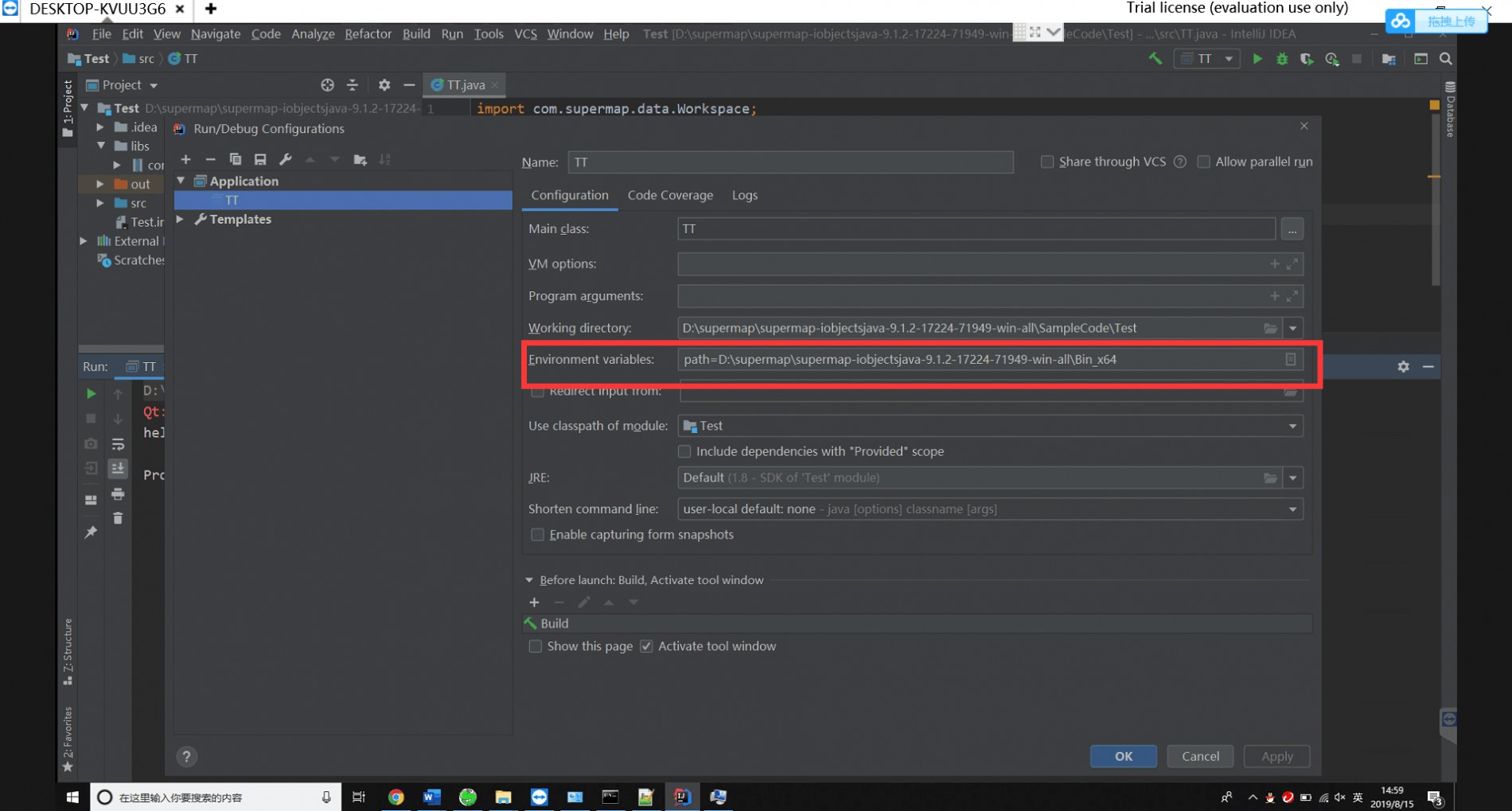Screen dimensions: 1512x811
Task: Remove selected configuration with minus icon
Action: tap(210, 160)
